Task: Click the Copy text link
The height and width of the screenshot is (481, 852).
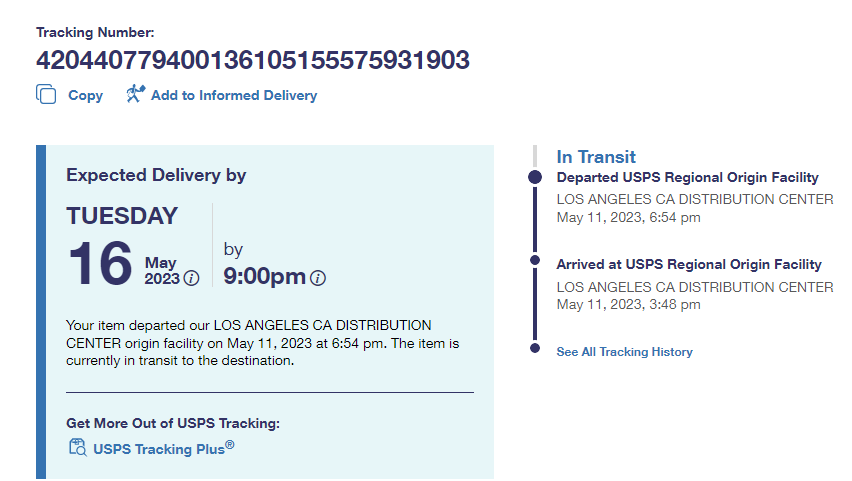Action: [x=85, y=96]
